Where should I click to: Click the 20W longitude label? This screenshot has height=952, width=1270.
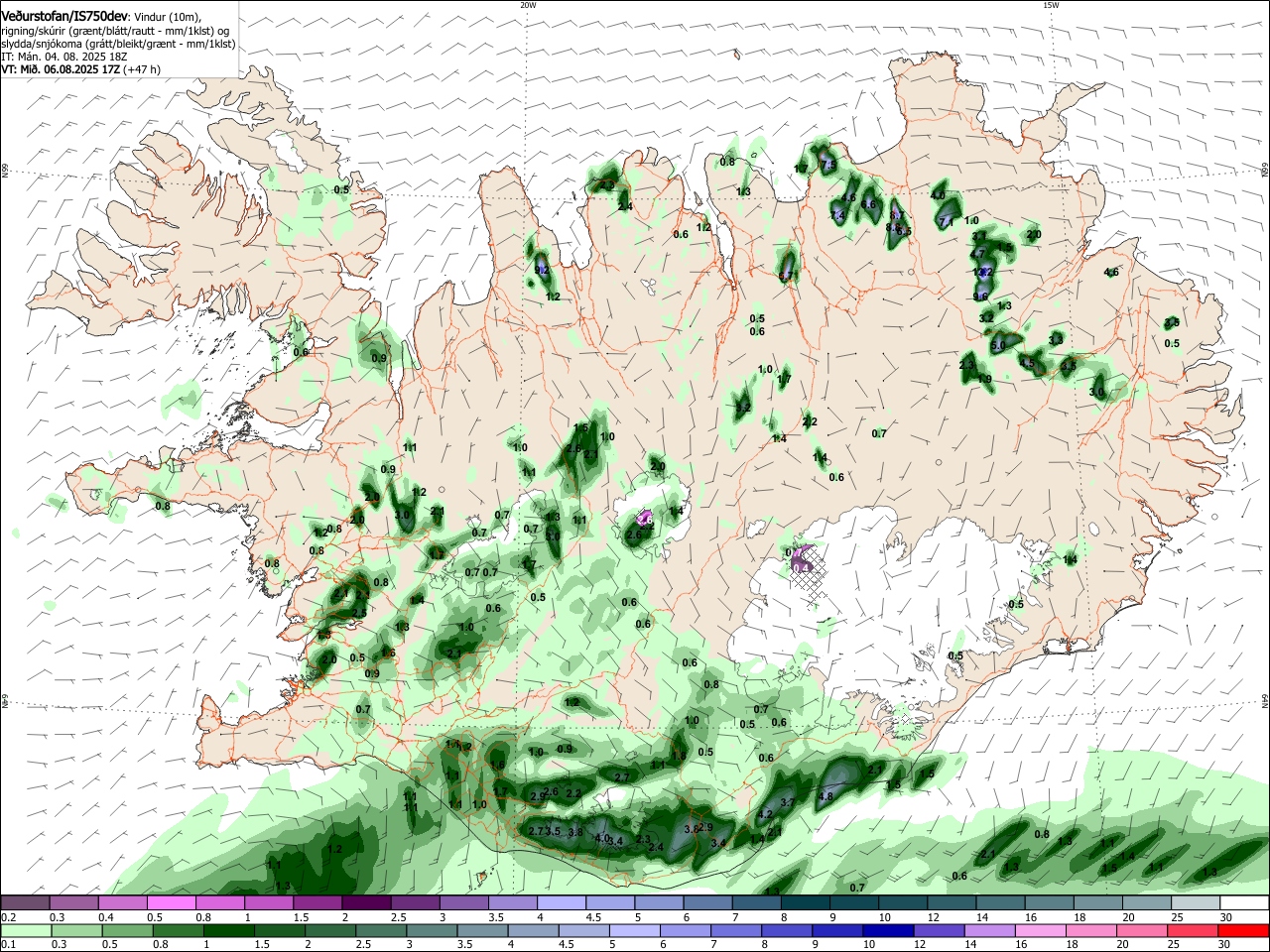tap(528, 5)
